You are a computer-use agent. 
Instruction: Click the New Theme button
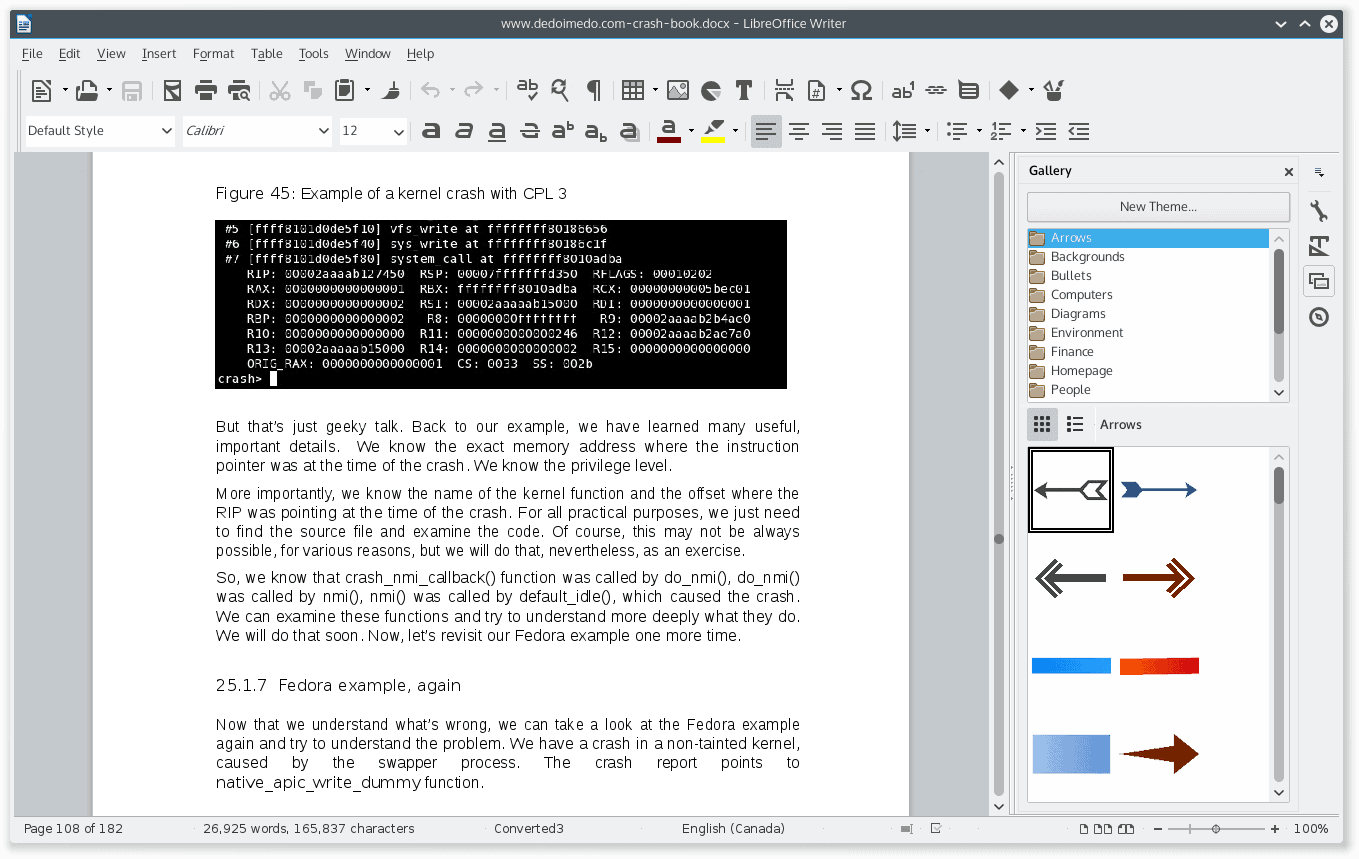click(1158, 207)
